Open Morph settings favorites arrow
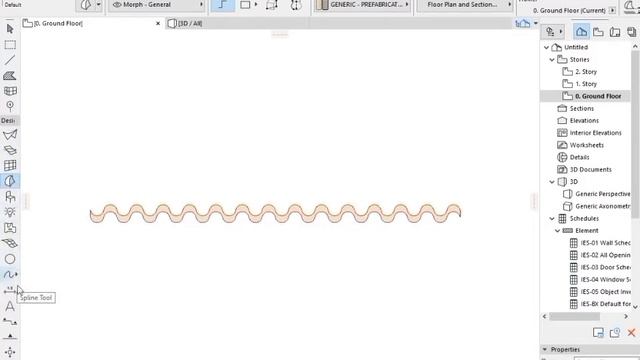The width and height of the screenshot is (640, 360). tap(98, 4)
